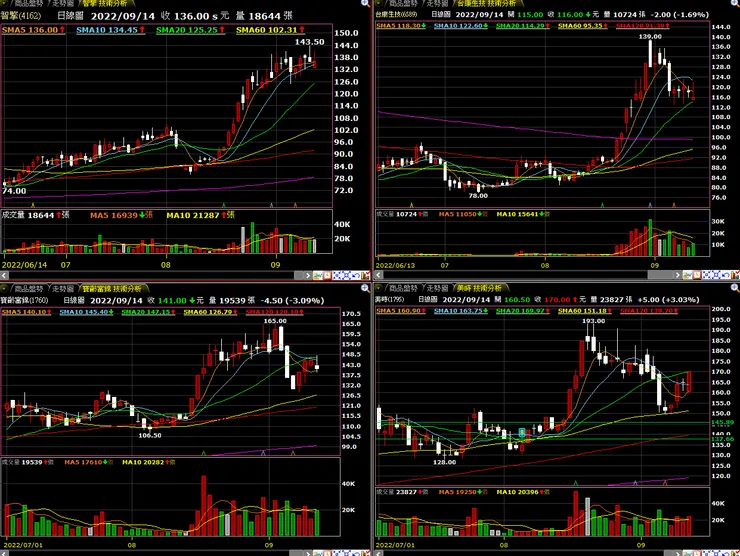Click the shrink chart icon in the 台康生技 toolbar
This screenshot has height=556, width=740.
pyautogui.click(x=706, y=275)
